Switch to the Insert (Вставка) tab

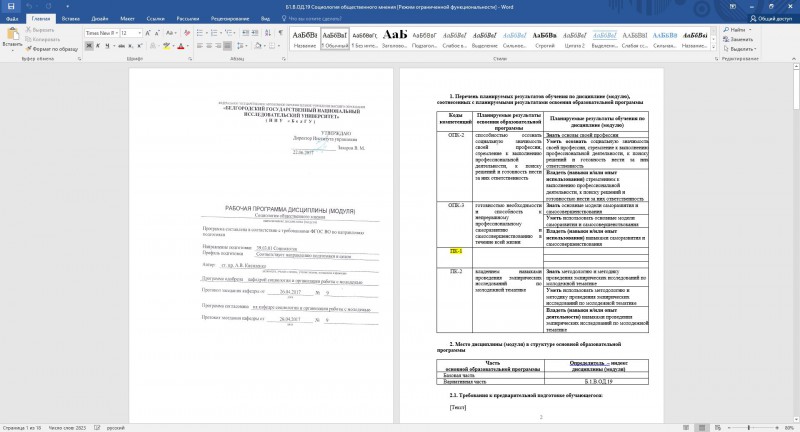[x=70, y=19]
